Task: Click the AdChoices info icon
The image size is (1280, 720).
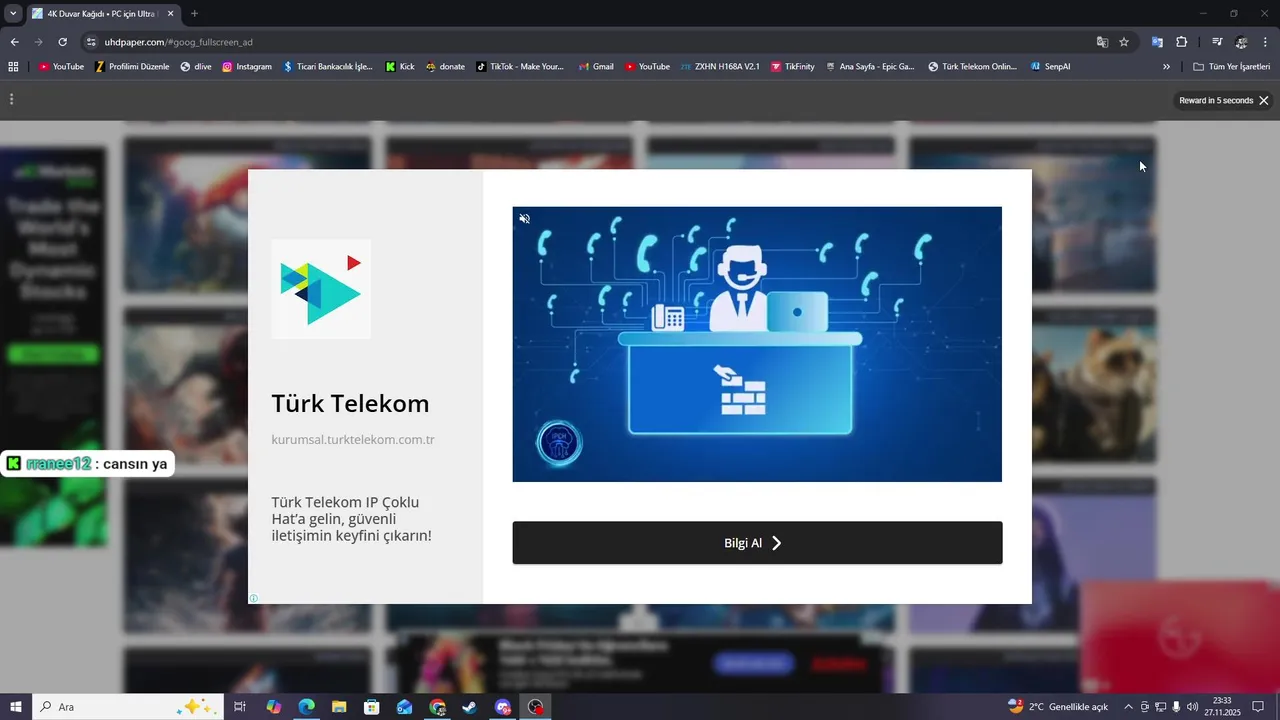Action: [254, 598]
